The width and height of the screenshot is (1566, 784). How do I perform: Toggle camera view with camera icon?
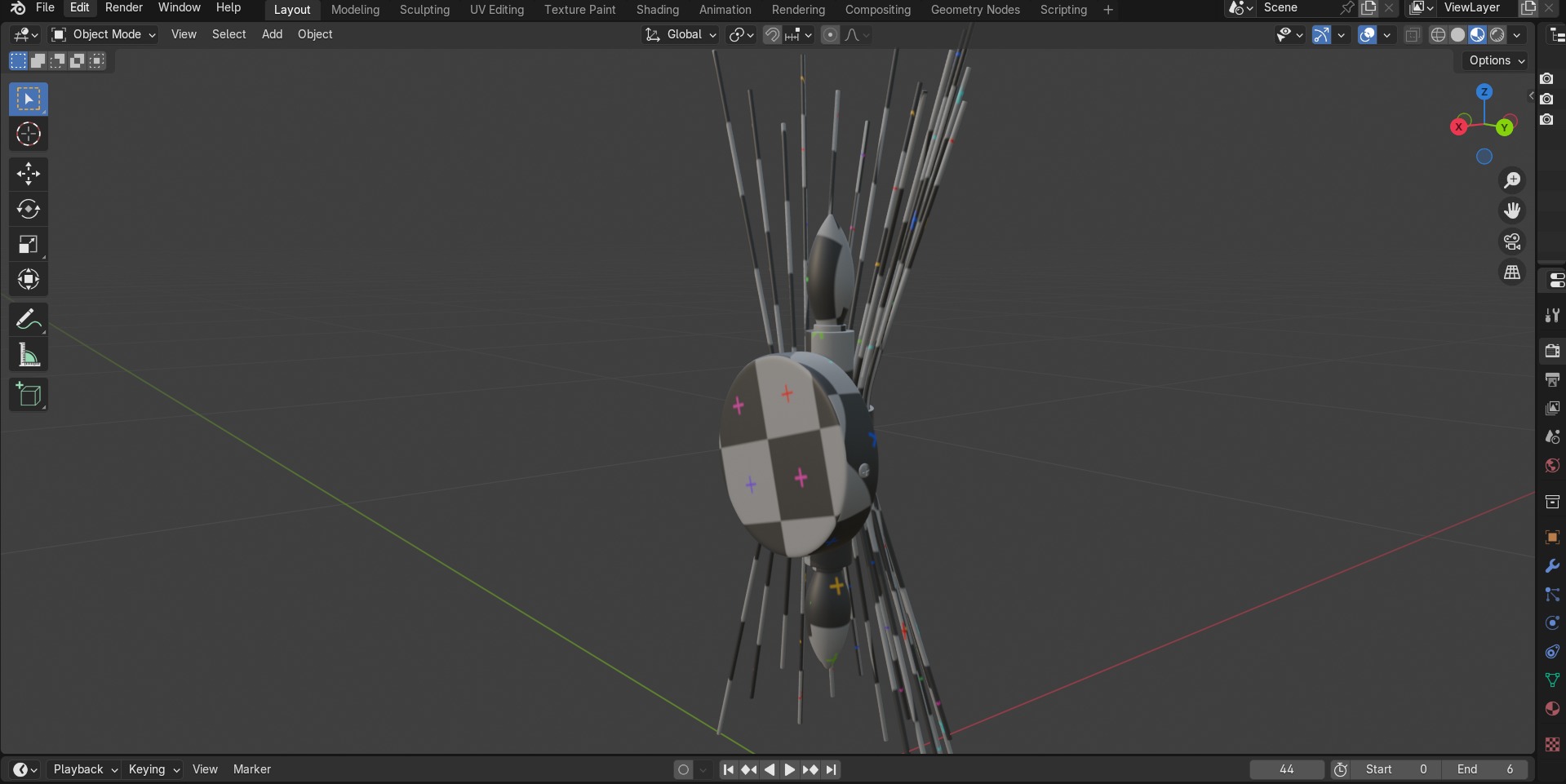tap(1512, 241)
